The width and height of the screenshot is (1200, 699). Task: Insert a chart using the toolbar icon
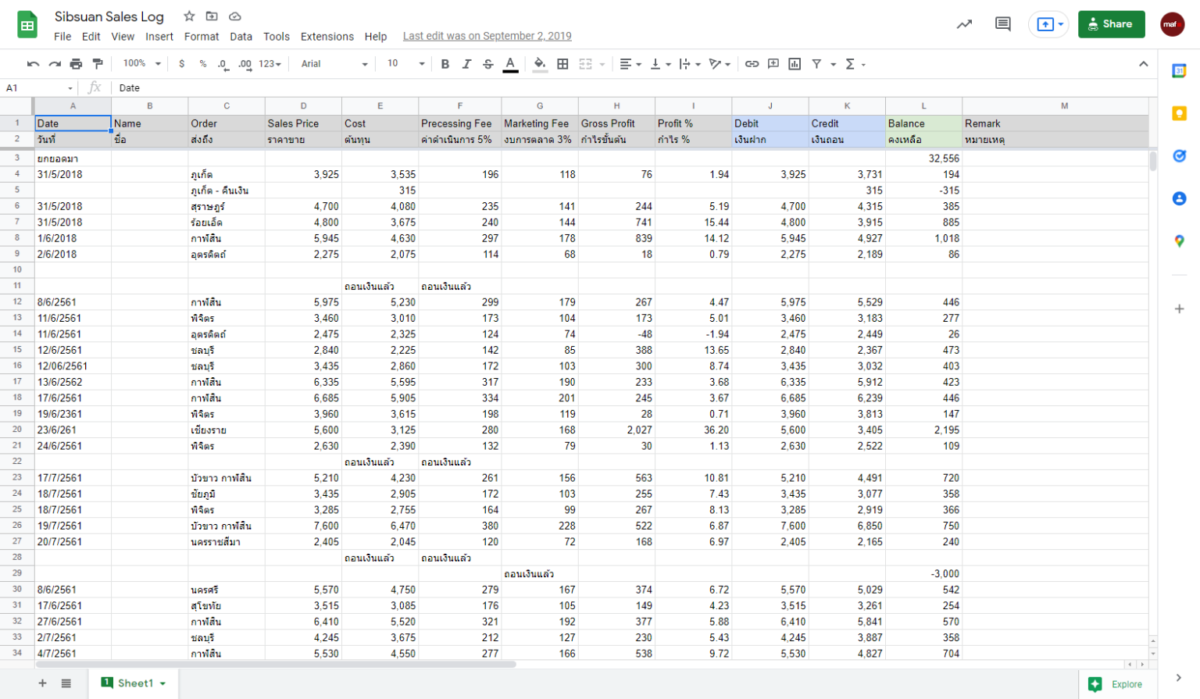pos(796,63)
